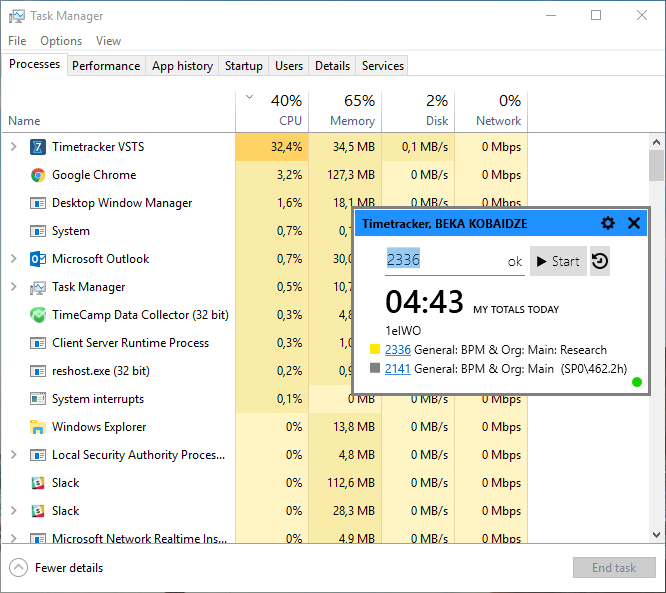Image resolution: width=666 pixels, height=593 pixels.
Task: Click the Task Manager row icon
Action: point(38,287)
